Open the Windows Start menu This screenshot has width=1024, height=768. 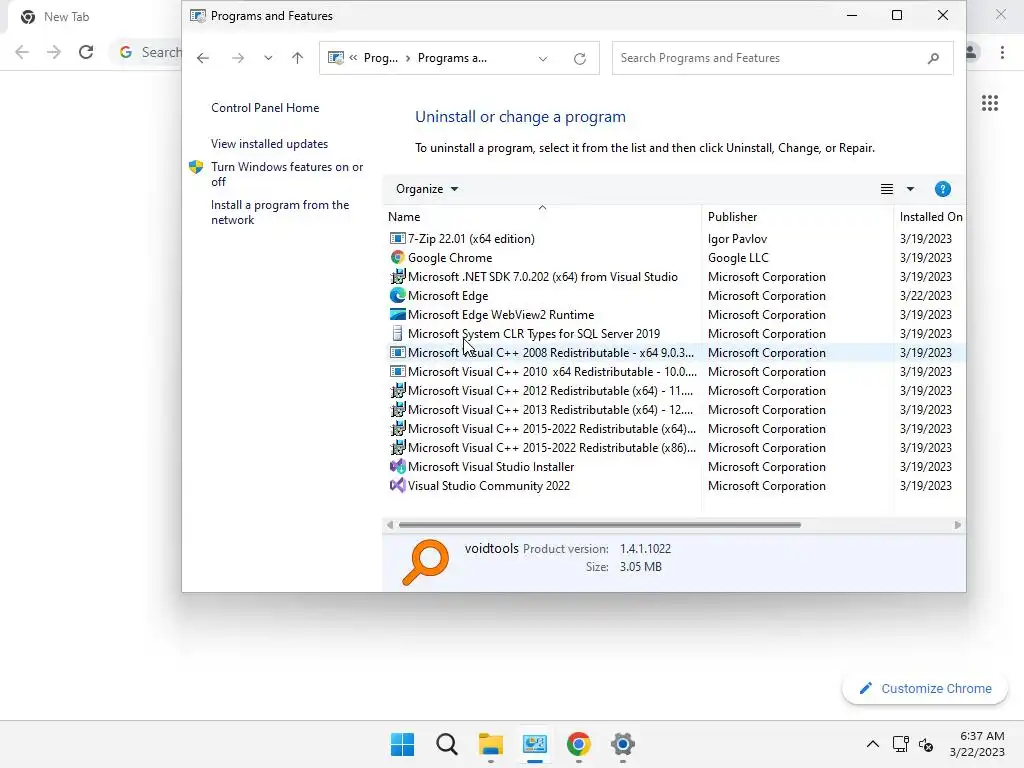pos(402,744)
